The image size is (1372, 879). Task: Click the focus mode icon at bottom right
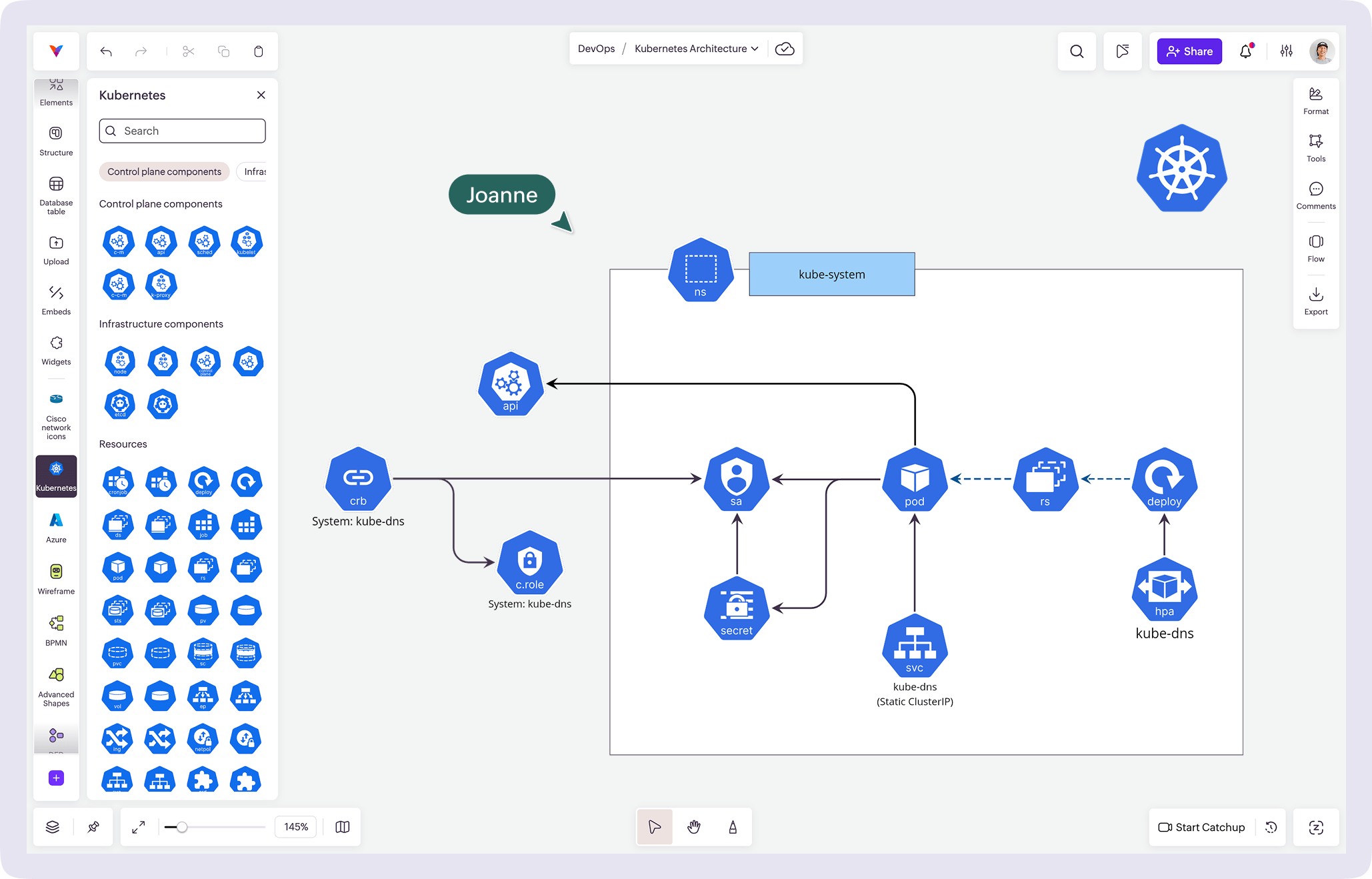point(1316,827)
